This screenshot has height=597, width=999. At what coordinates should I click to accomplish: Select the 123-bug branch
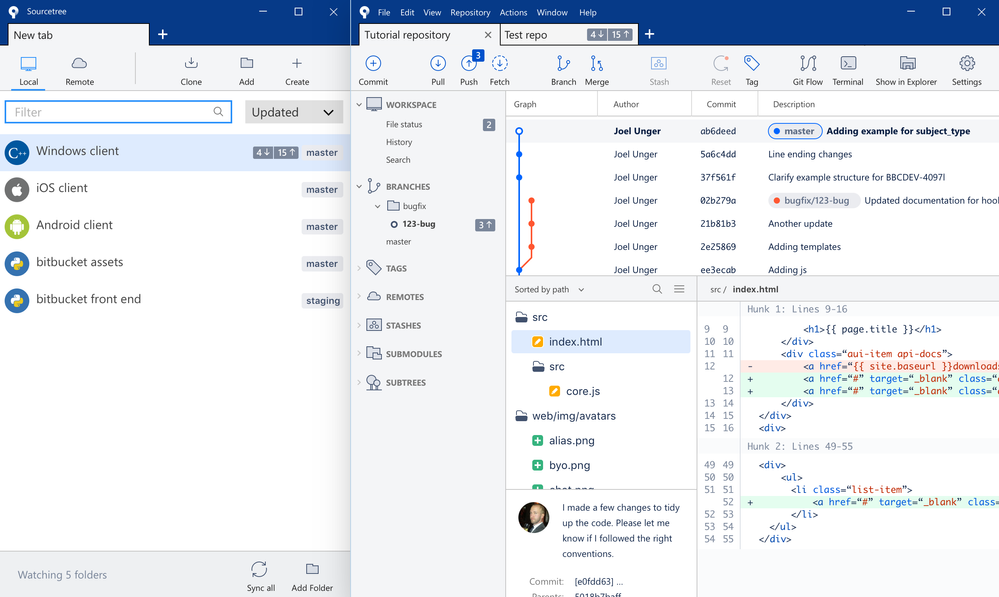[419, 224]
